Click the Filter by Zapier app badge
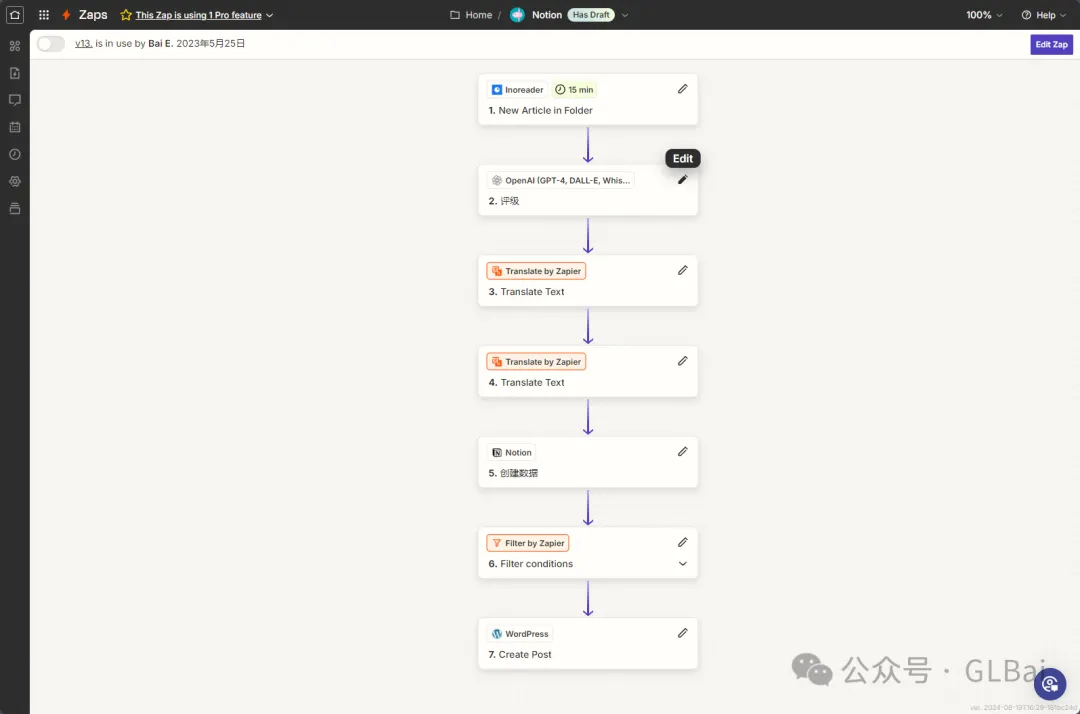 click(x=528, y=543)
